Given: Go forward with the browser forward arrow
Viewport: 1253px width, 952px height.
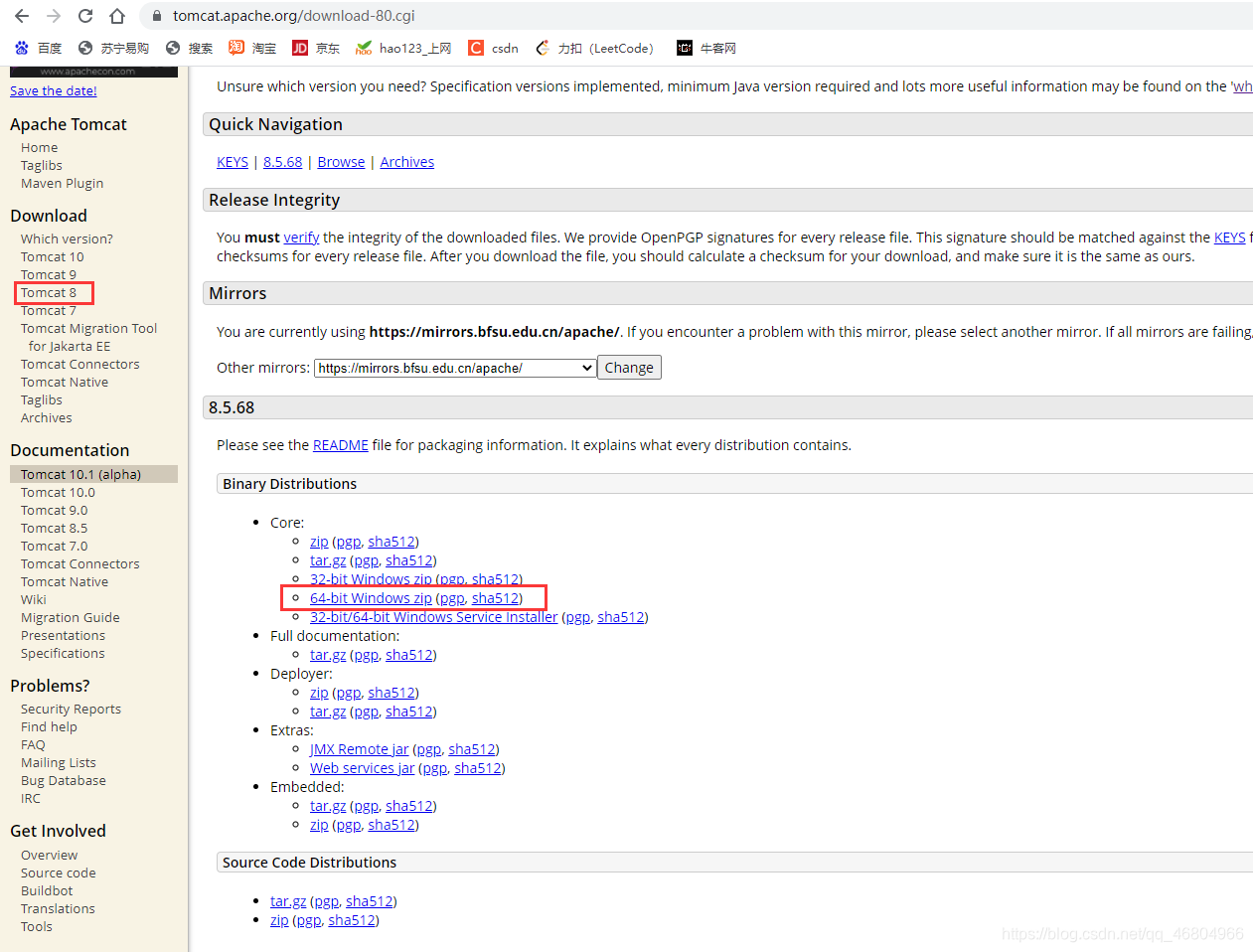Looking at the screenshot, I should coord(54,16).
